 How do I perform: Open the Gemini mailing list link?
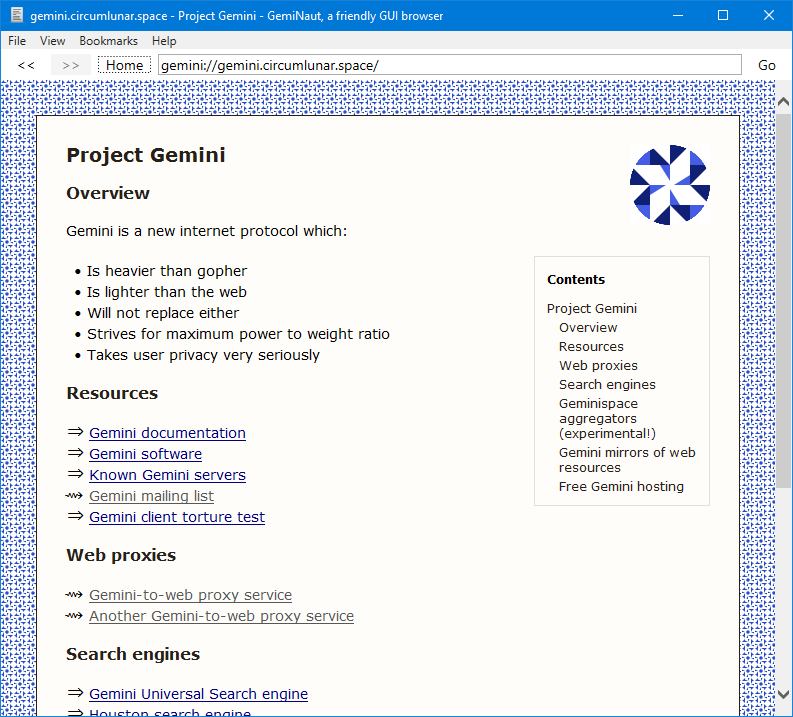coord(151,496)
